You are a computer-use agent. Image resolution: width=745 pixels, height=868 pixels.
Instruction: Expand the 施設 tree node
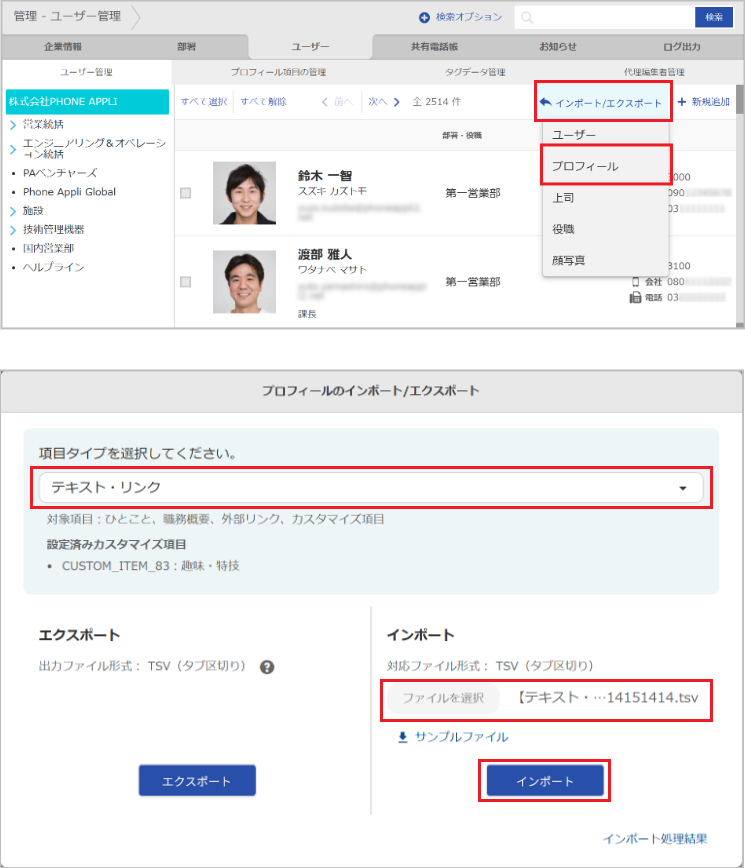[x=13, y=211]
